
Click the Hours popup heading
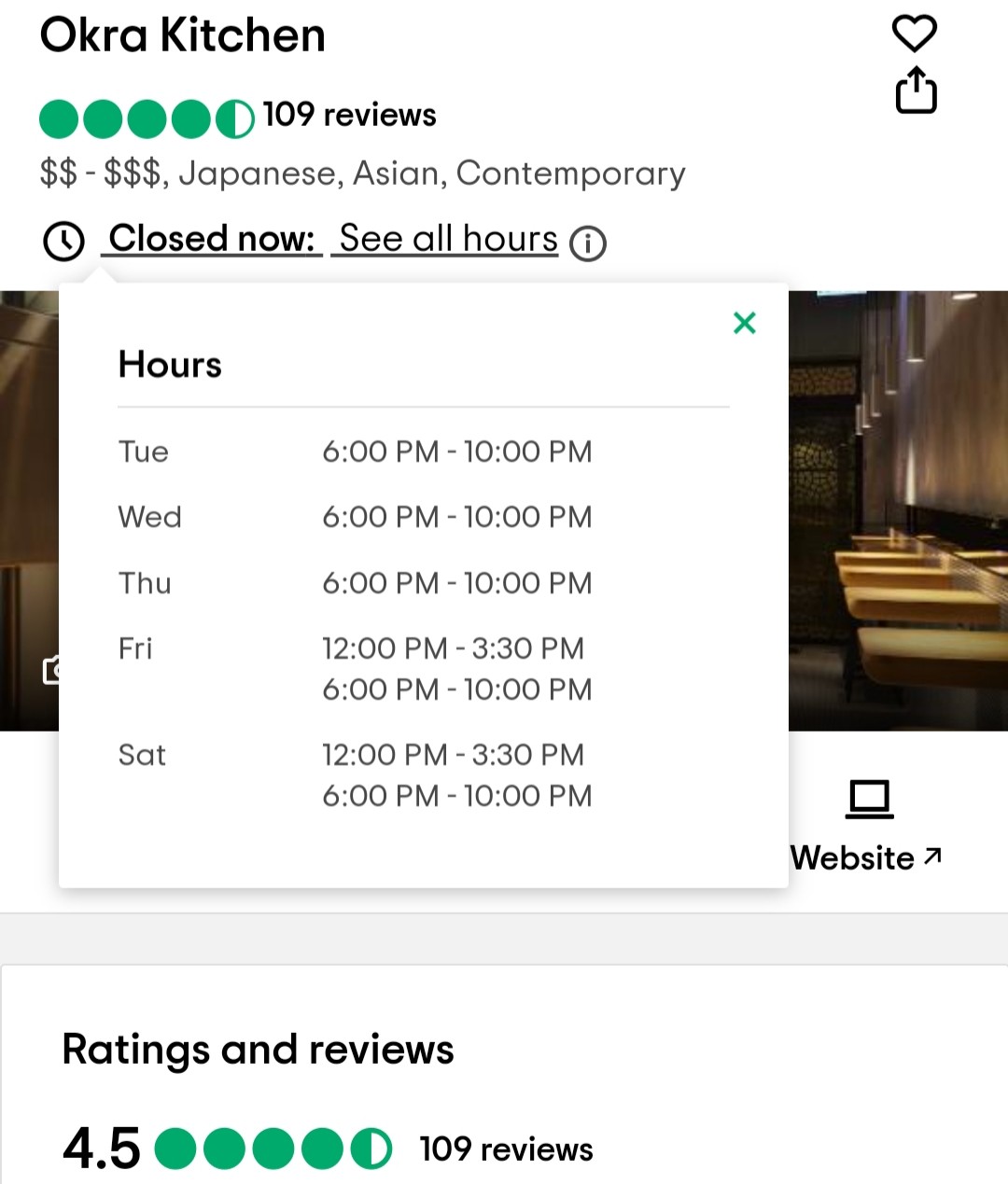170,365
